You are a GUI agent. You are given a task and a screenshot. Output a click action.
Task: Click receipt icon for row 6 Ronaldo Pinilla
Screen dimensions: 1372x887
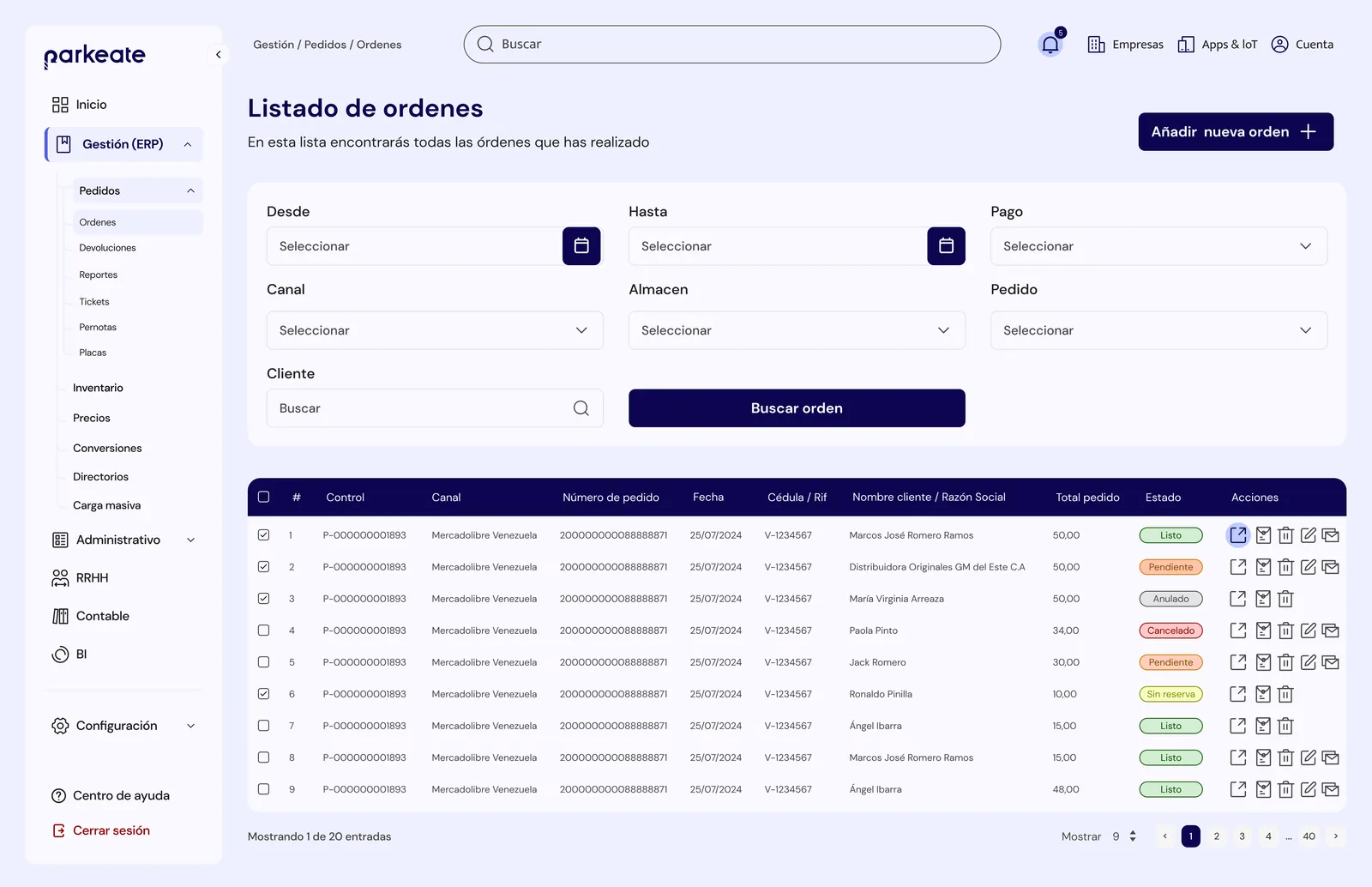click(x=1263, y=694)
